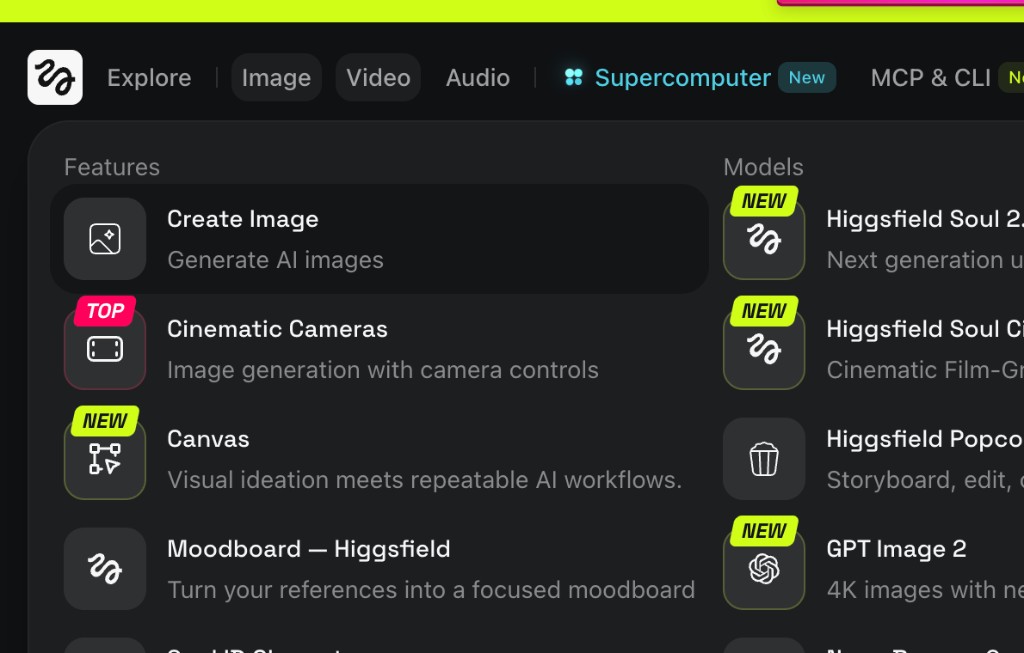Screen dimensions: 1024x653
Task: Click the 'Generate AI images' description
Action: (275, 260)
